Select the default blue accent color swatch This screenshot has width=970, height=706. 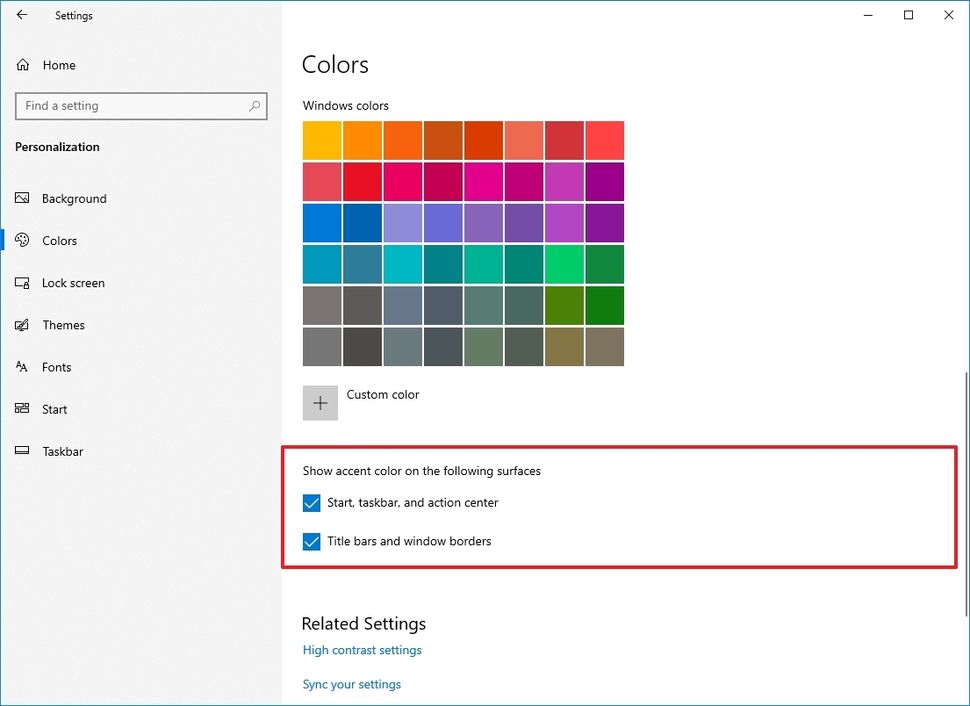(321, 222)
